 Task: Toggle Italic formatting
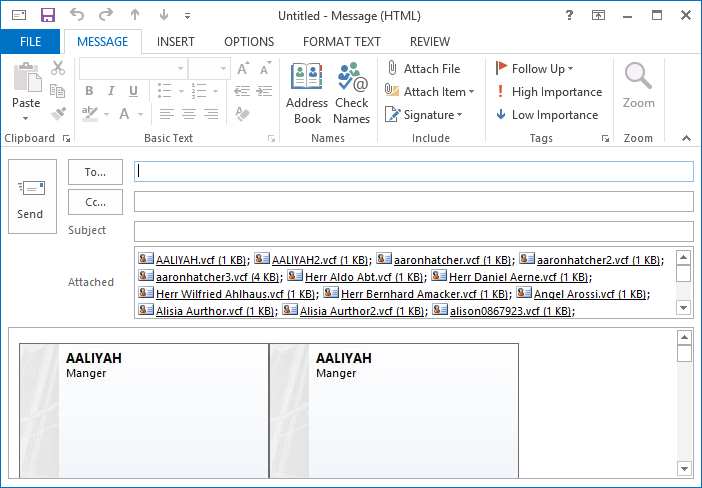point(111,91)
